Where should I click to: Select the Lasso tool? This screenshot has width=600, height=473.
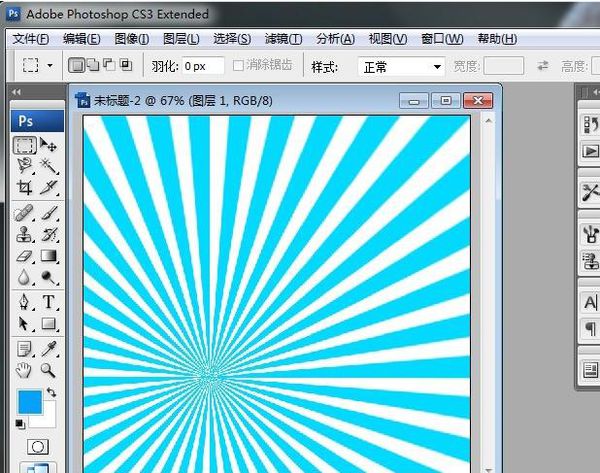[25, 166]
